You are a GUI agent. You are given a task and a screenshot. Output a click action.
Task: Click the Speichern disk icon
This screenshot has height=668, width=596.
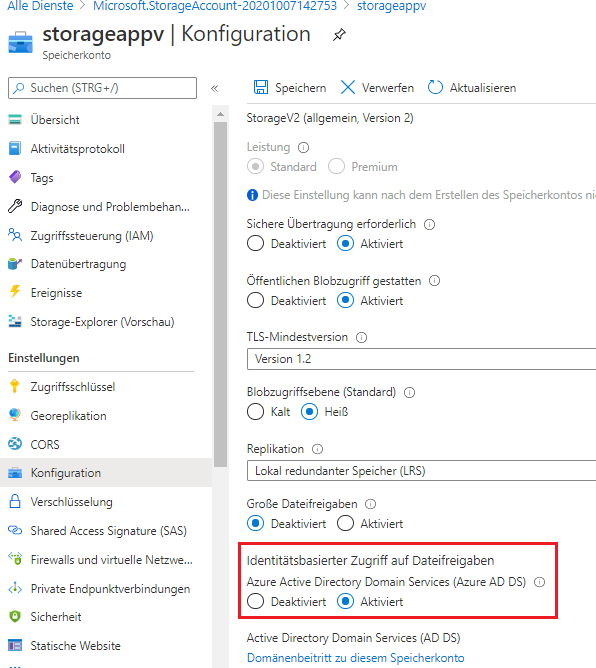click(261, 87)
